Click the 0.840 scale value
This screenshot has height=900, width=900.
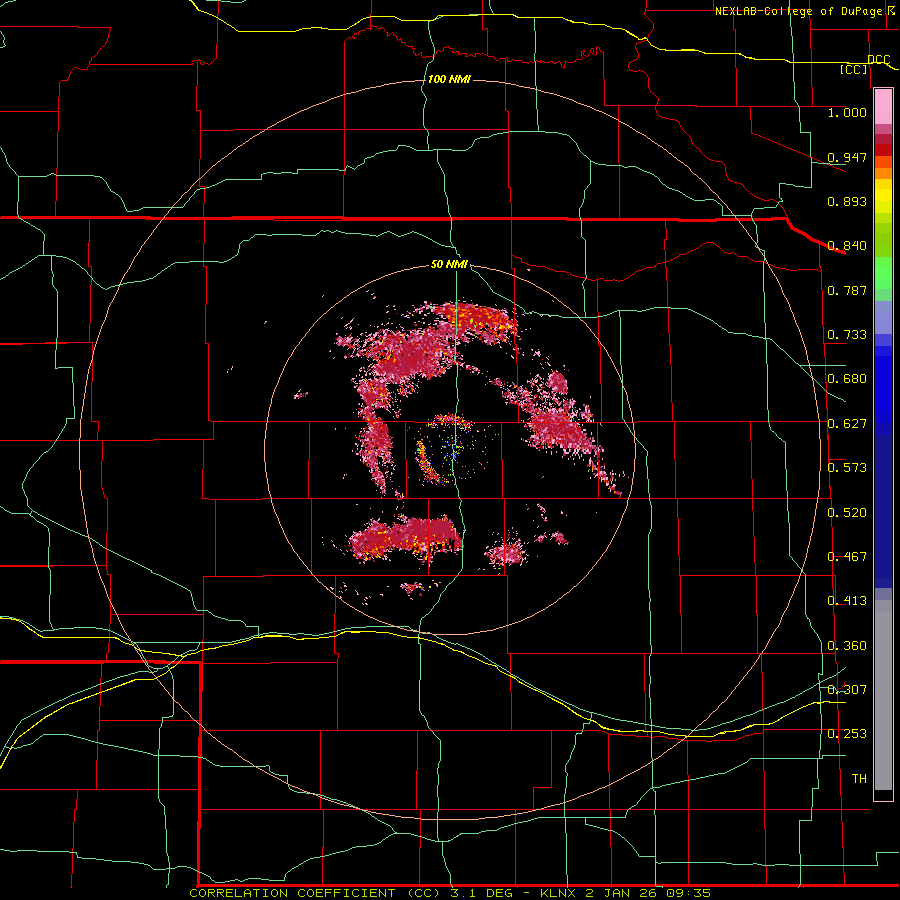pyautogui.click(x=847, y=246)
